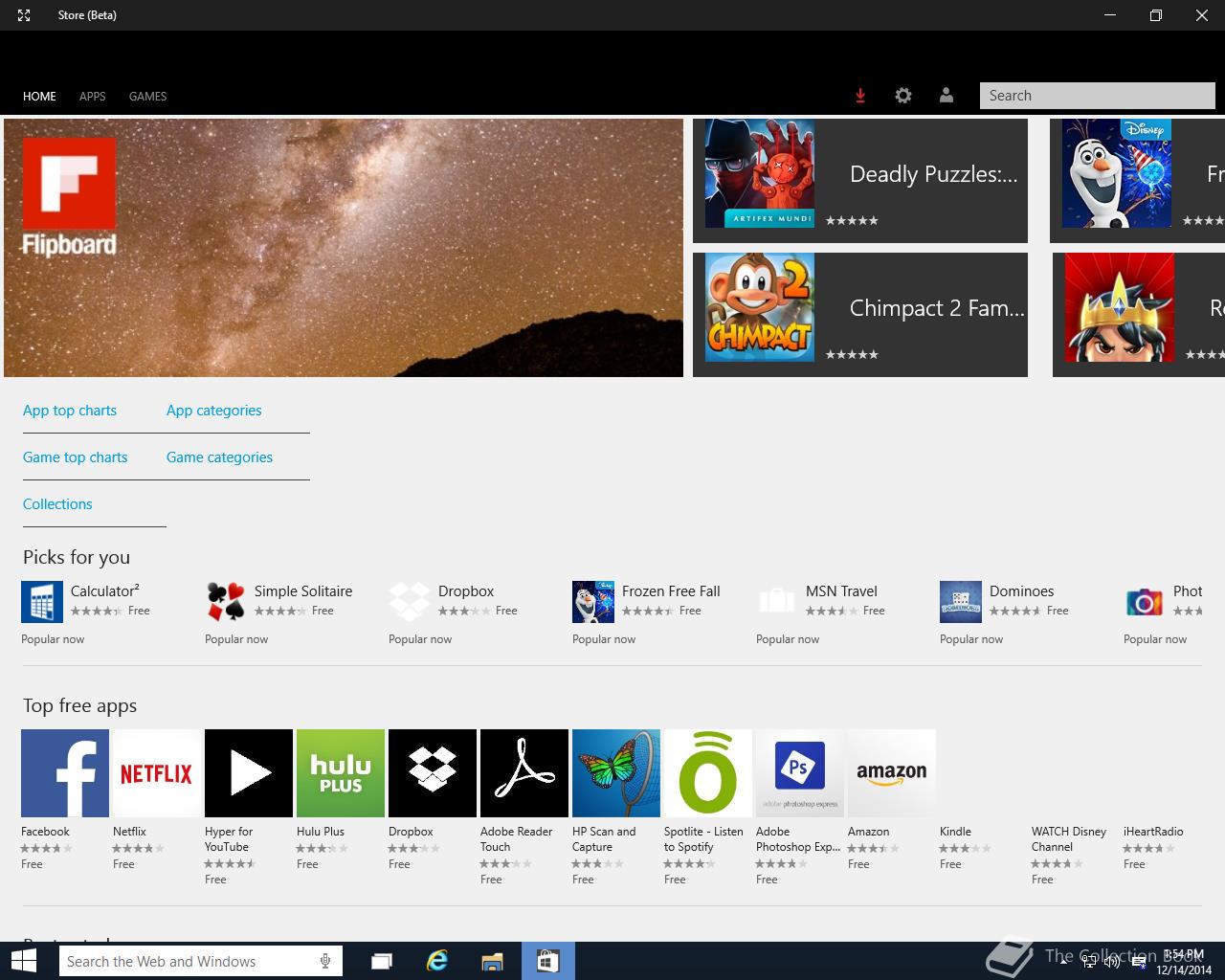Open the Adobe Photoshop Express tile
1225x980 pixels.
[x=800, y=773]
